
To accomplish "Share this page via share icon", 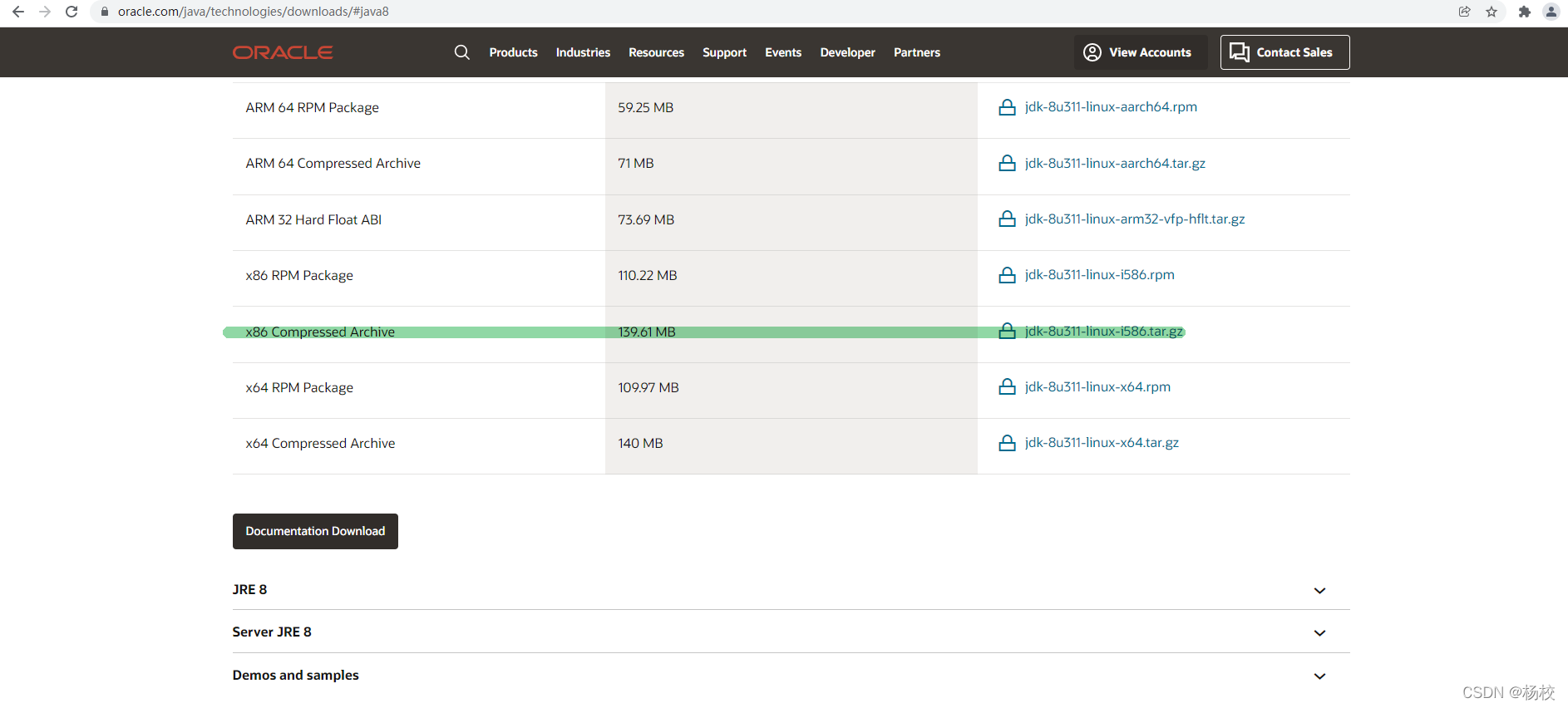I will tap(1464, 12).
